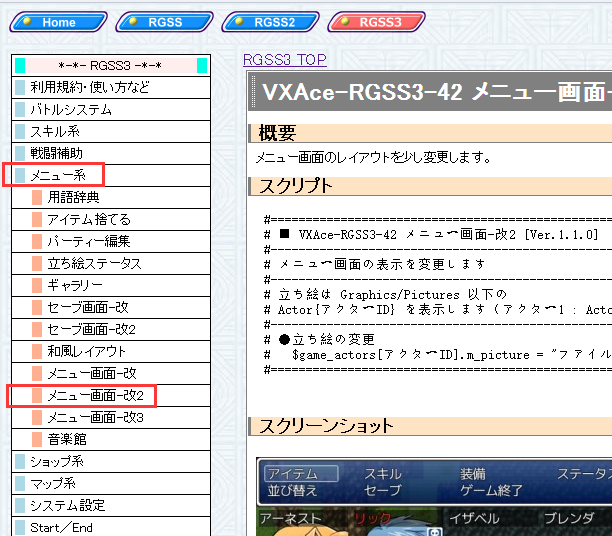Select the メニュー画面-改2 entry
Screen dimensions: 612x536
tap(111, 395)
